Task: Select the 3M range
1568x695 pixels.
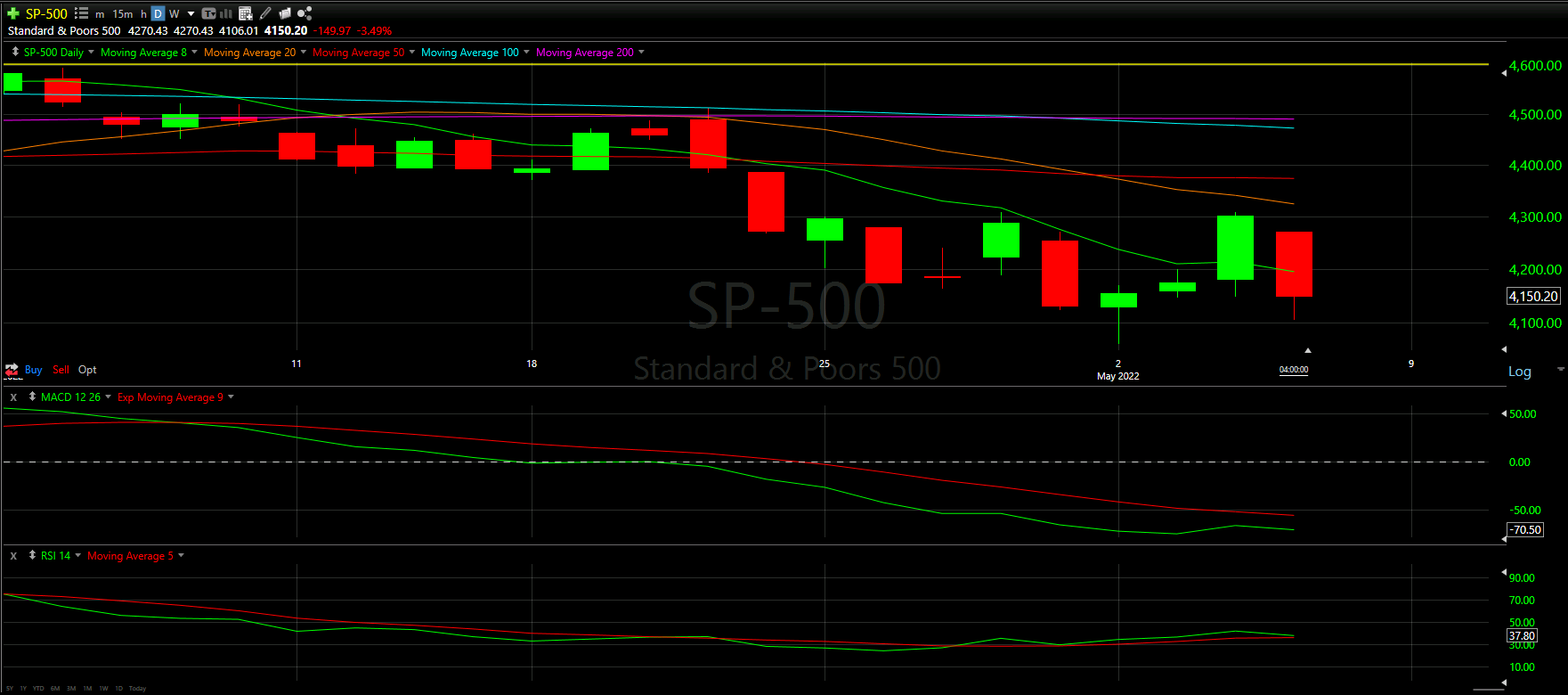Action: pyautogui.click(x=71, y=689)
